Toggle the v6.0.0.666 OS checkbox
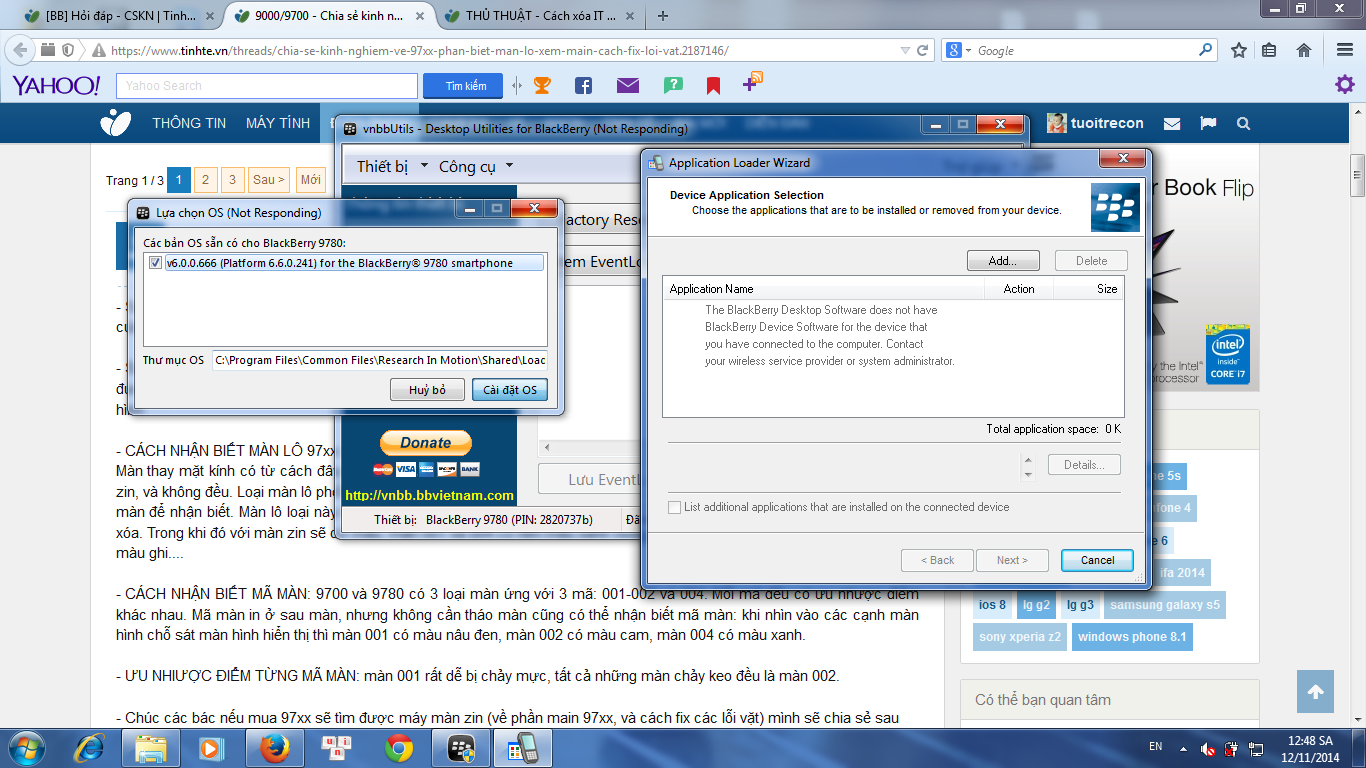 pyautogui.click(x=155, y=263)
